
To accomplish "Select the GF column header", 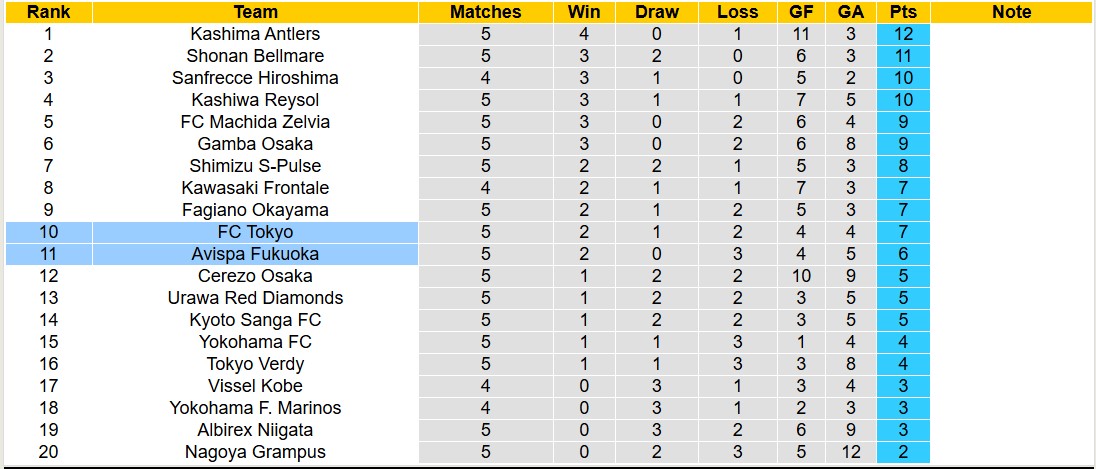I will 801,12.
